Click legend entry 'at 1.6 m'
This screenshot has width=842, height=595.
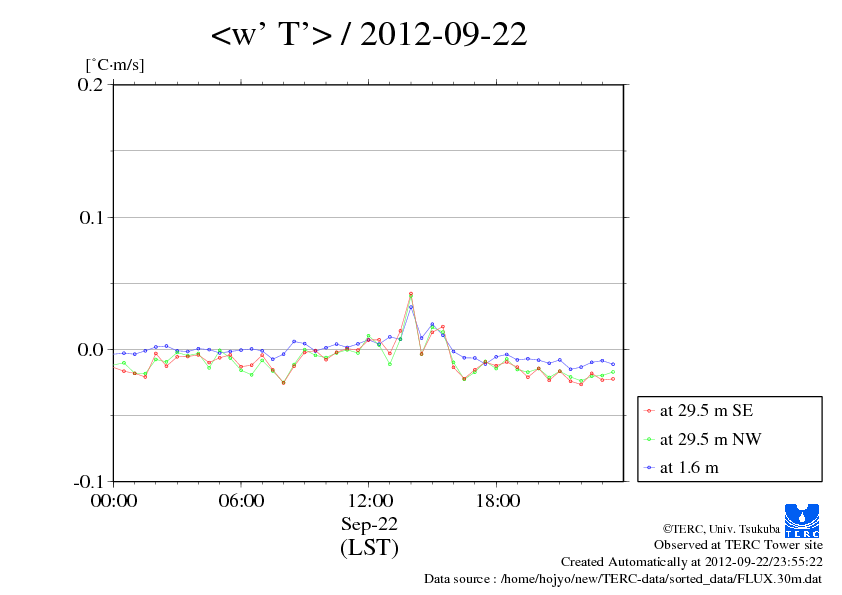click(x=689, y=468)
